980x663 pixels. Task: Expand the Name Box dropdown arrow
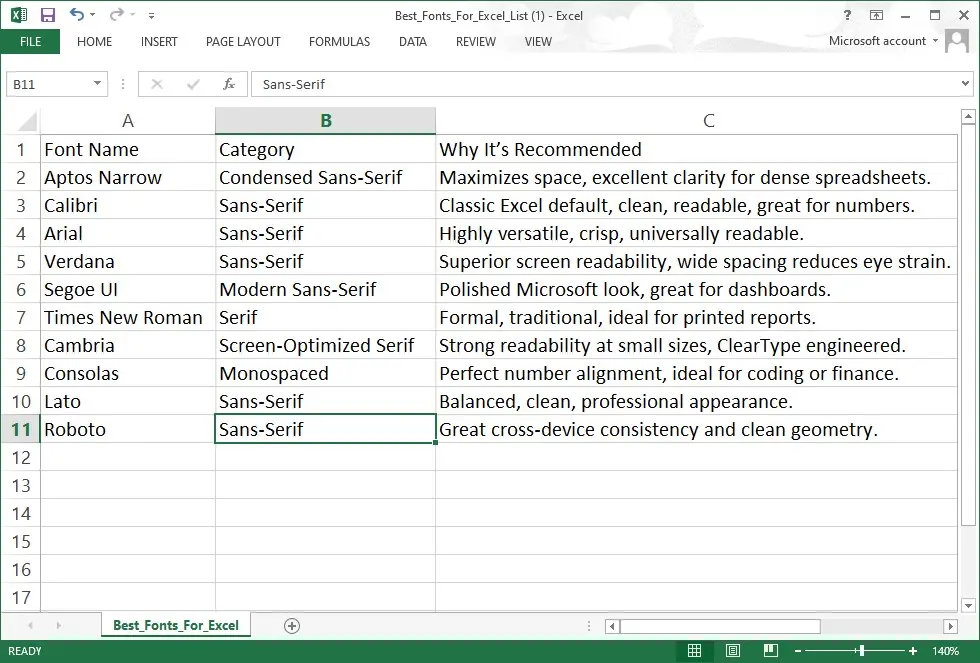pyautogui.click(x=98, y=83)
